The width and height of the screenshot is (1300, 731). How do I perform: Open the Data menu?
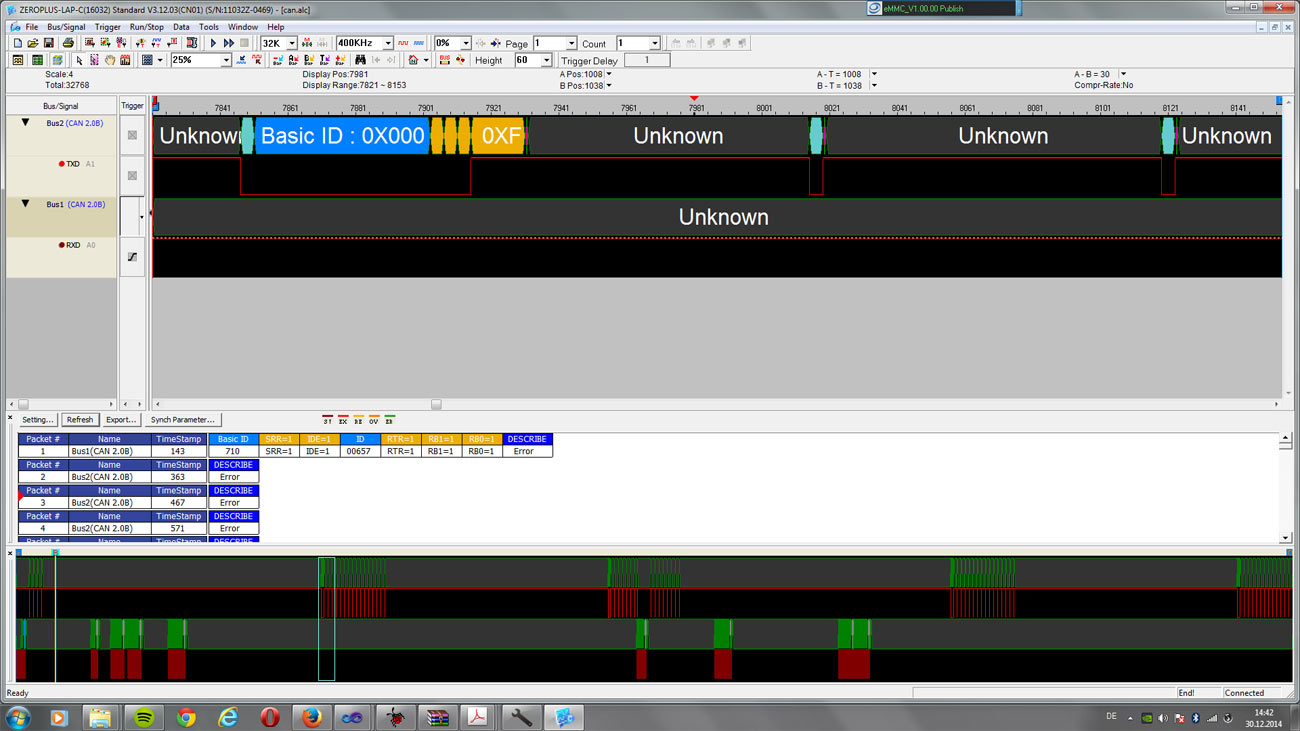(x=181, y=27)
